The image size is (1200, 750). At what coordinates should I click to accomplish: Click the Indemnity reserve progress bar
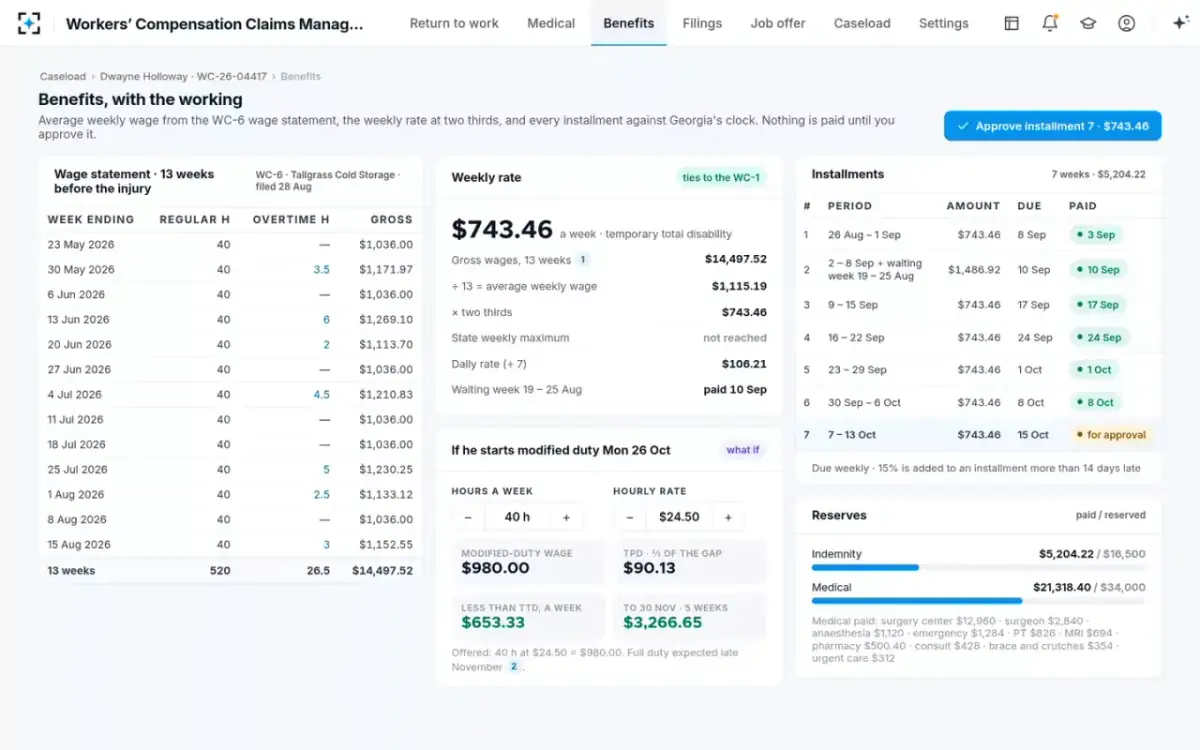(979, 568)
